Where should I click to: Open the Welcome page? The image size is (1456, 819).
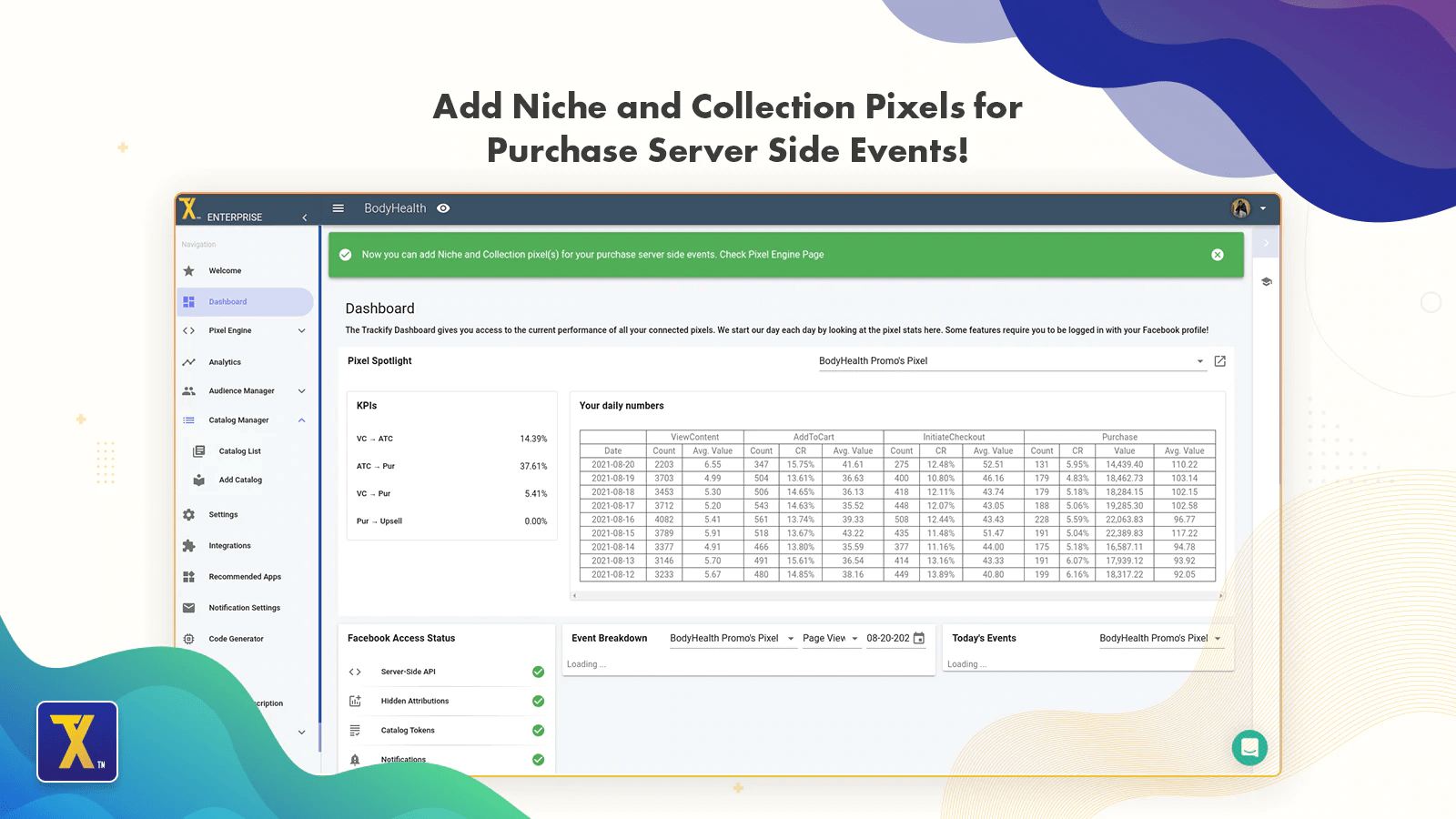click(225, 271)
